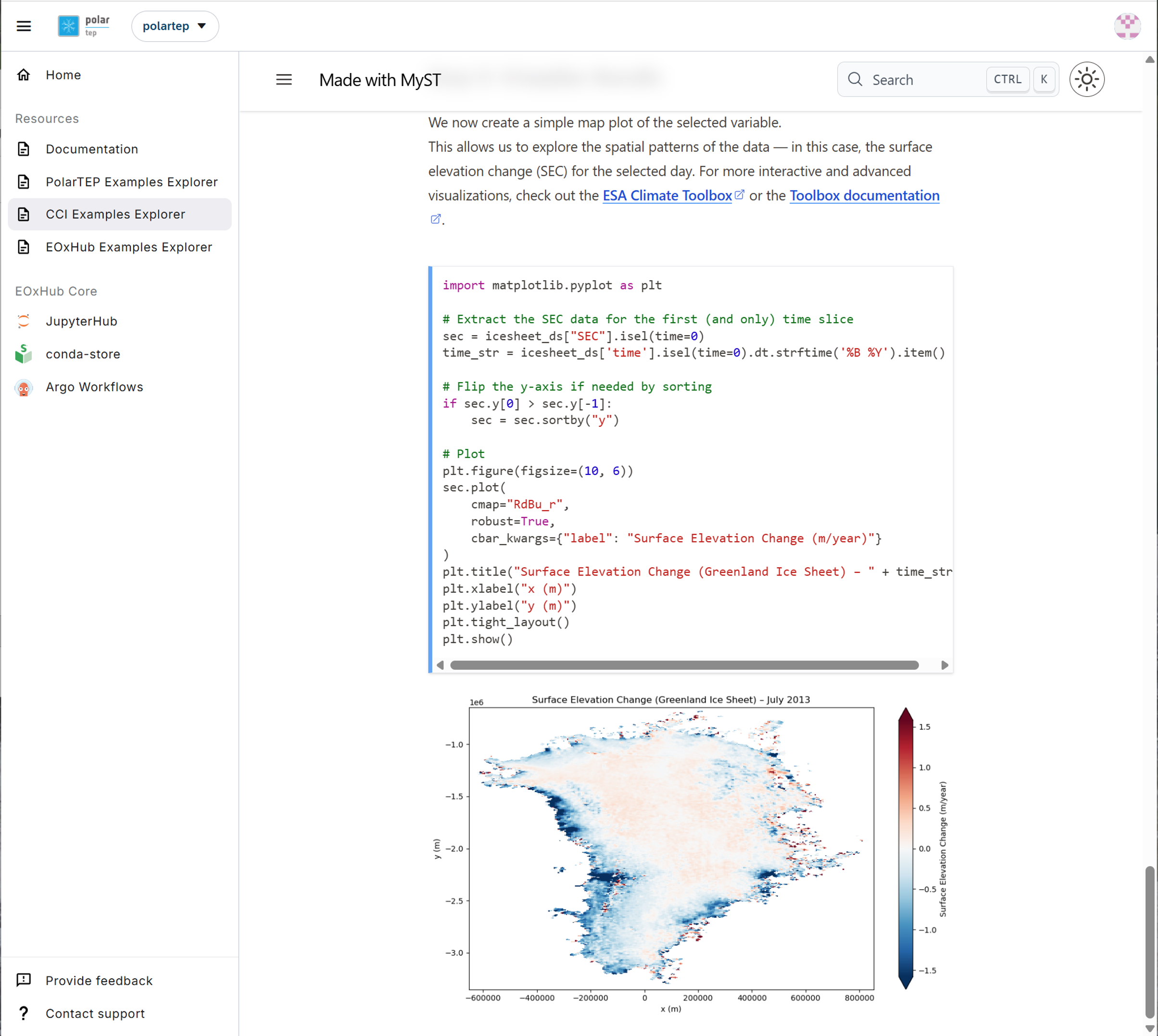This screenshot has width=1158, height=1036.
Task: Click the code block right scroll arrow
Action: click(x=944, y=665)
